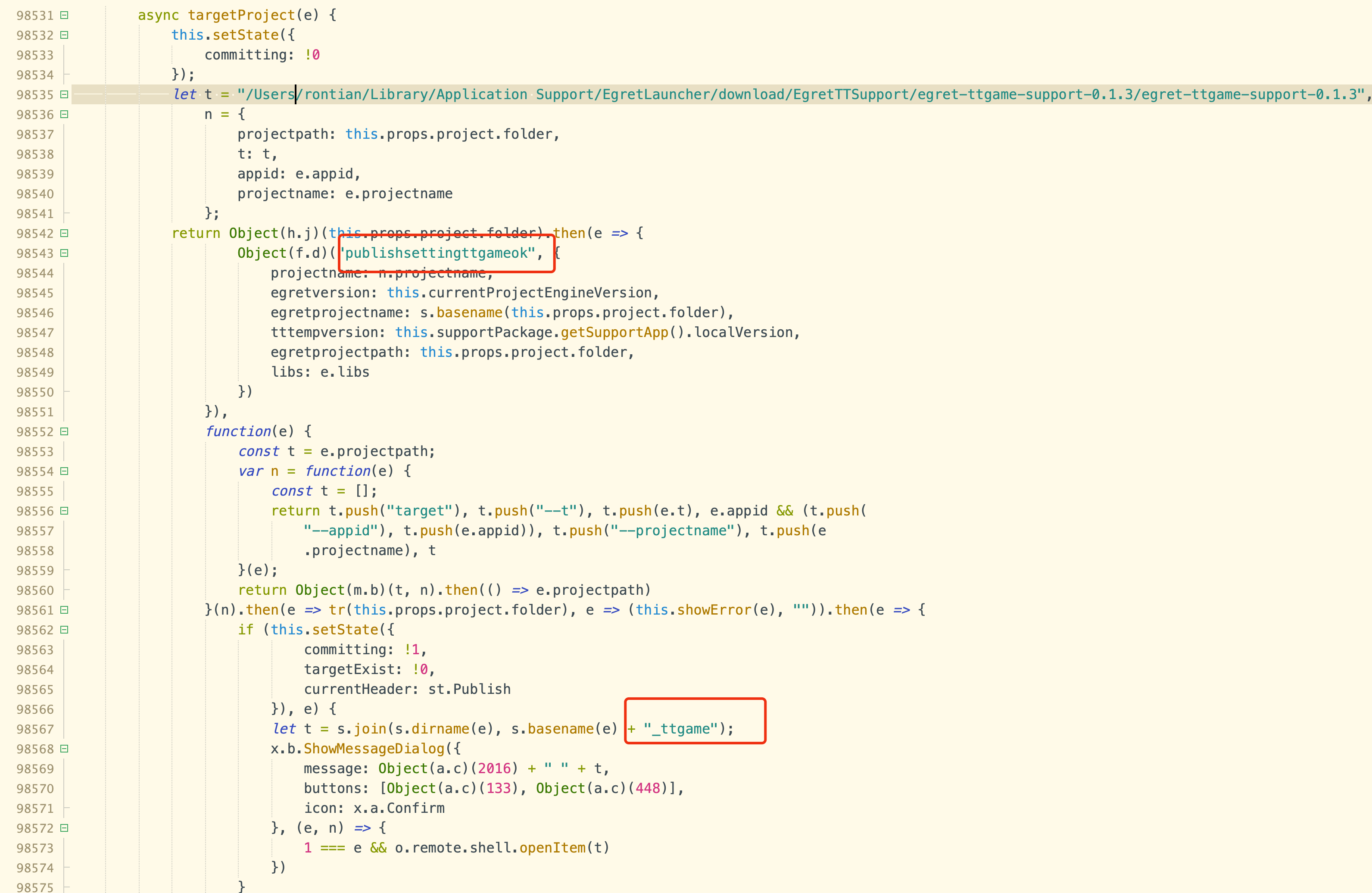The image size is (1372, 893).
Task: Collapse the fold marker at line 98542
Action: [x=65, y=233]
